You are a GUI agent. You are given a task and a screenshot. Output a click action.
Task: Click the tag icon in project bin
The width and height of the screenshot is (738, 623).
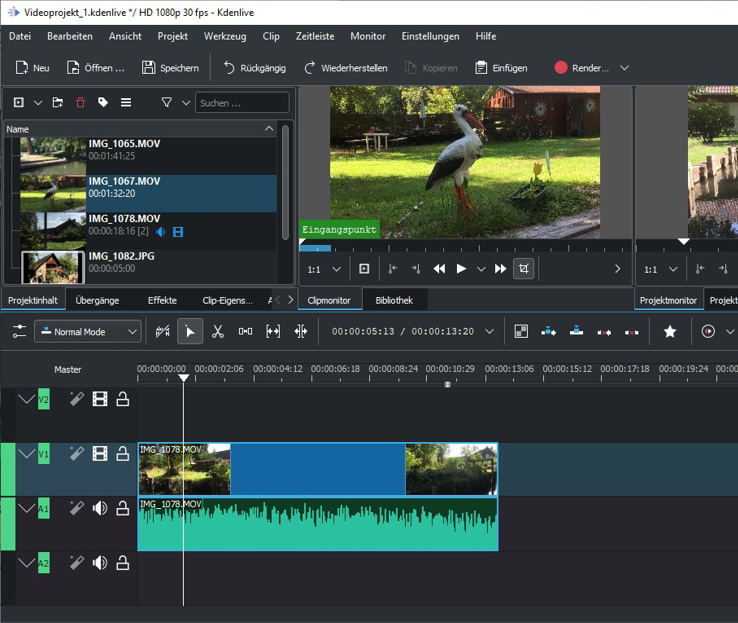tap(103, 102)
